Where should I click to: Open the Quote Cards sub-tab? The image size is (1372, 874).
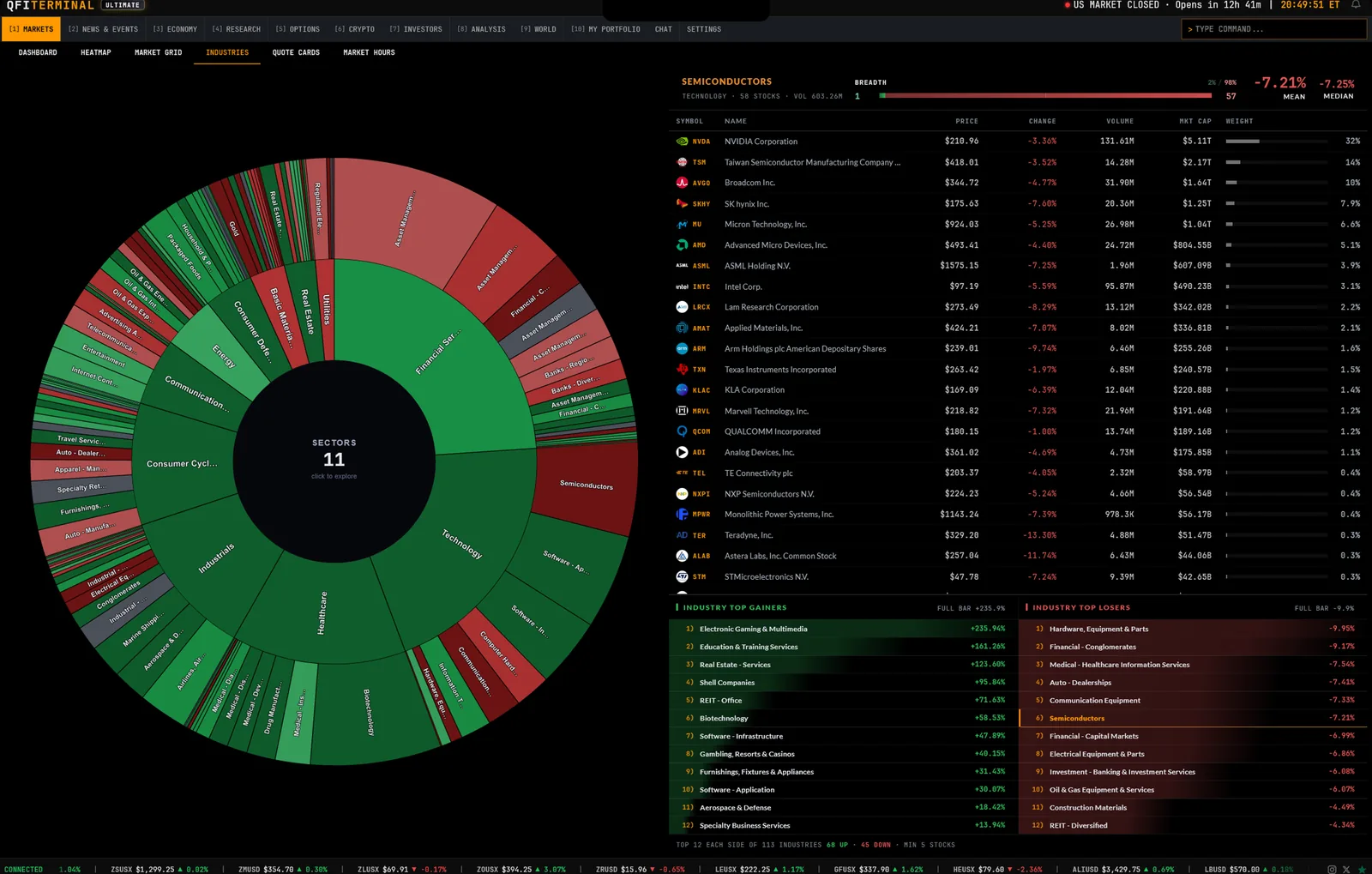[x=296, y=52]
